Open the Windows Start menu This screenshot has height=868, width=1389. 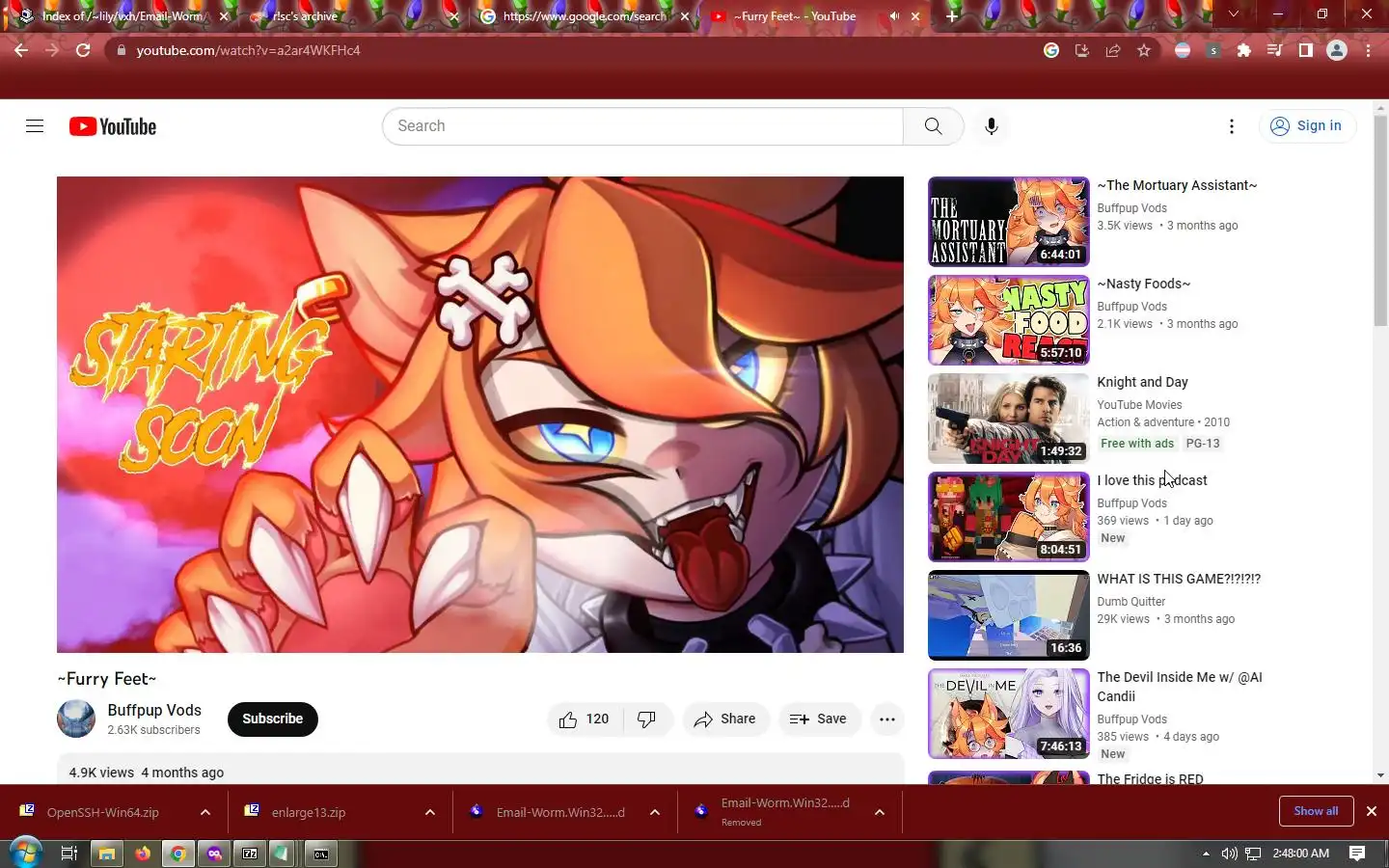coord(24,854)
